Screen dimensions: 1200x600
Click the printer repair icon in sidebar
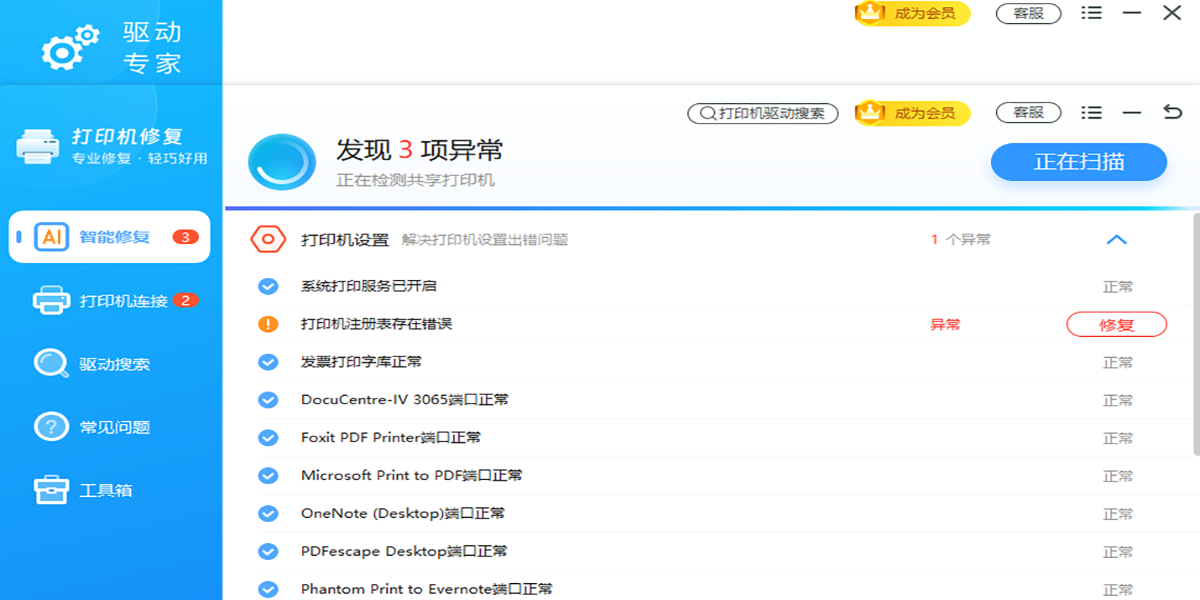point(37,146)
